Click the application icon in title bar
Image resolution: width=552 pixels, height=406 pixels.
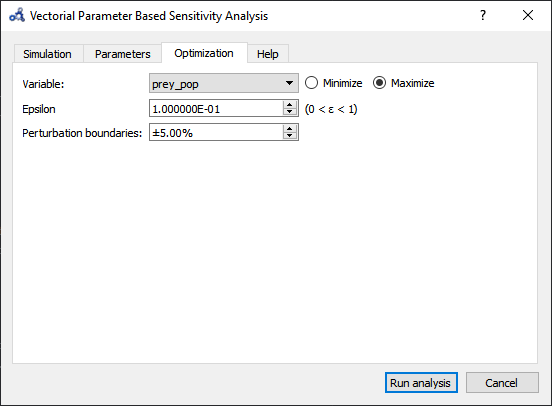[17, 15]
